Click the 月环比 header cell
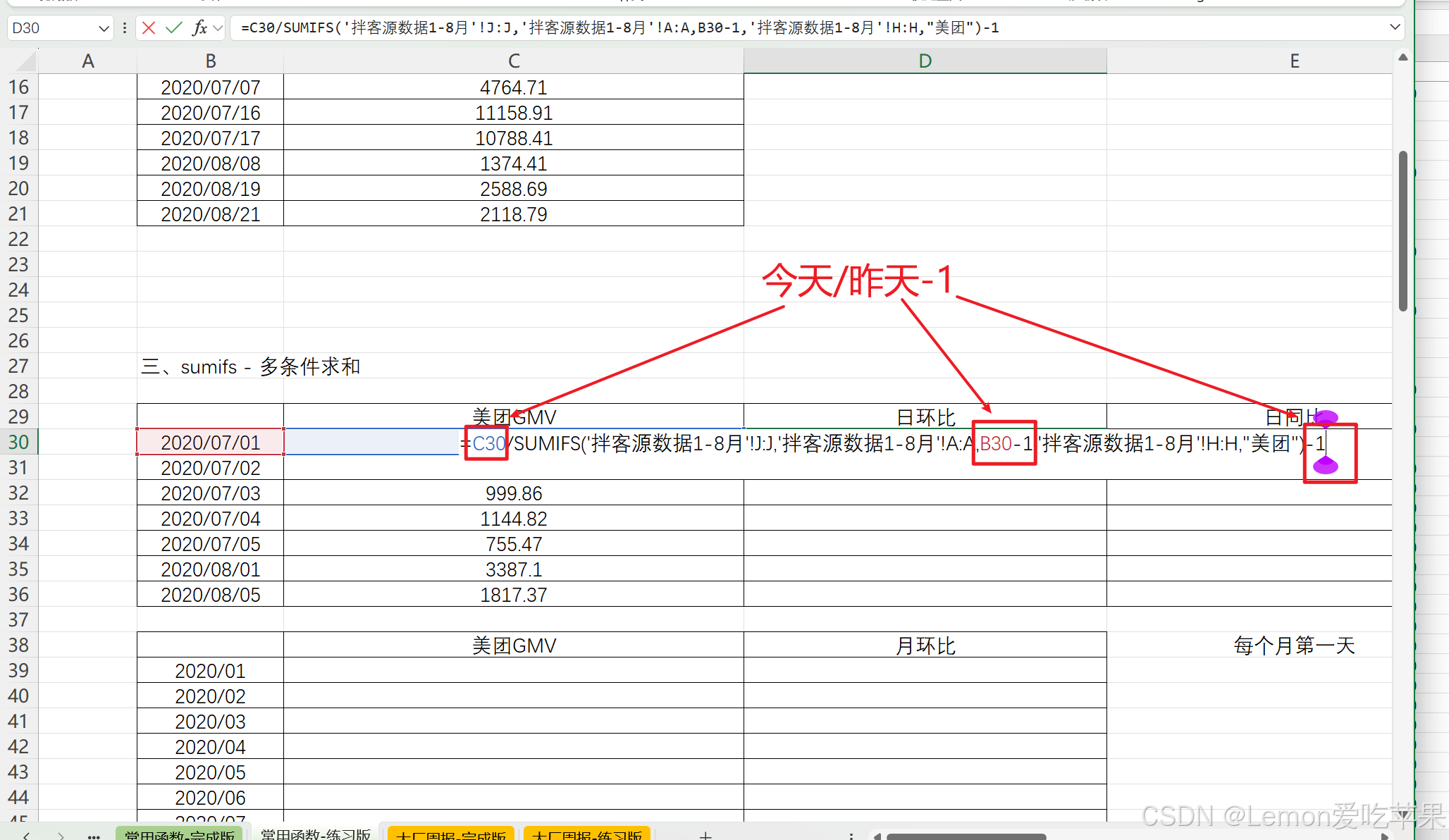This screenshot has width=1449, height=840. pyautogui.click(x=925, y=646)
